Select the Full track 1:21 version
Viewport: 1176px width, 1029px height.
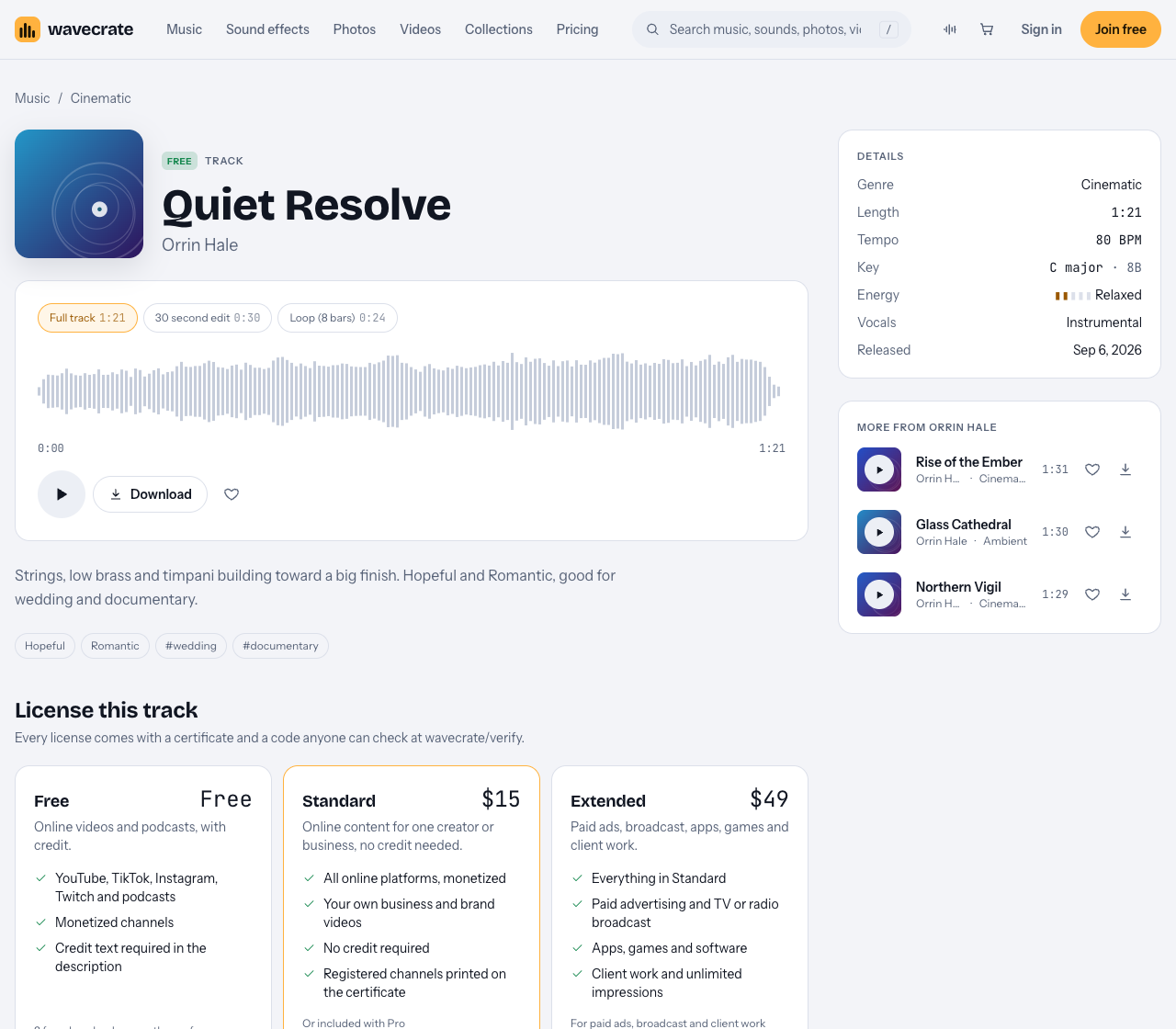(x=87, y=318)
